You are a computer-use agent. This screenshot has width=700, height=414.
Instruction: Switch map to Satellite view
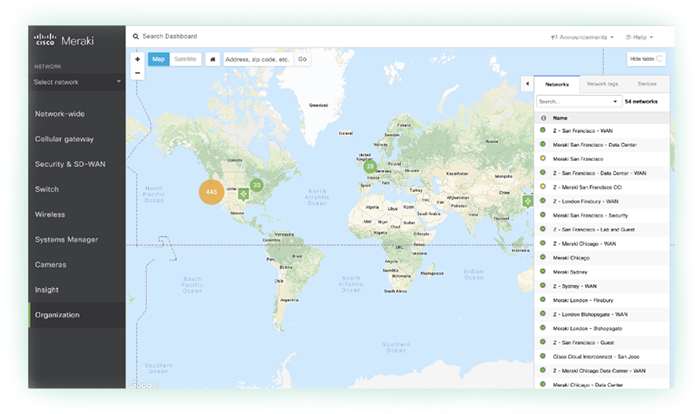click(185, 59)
